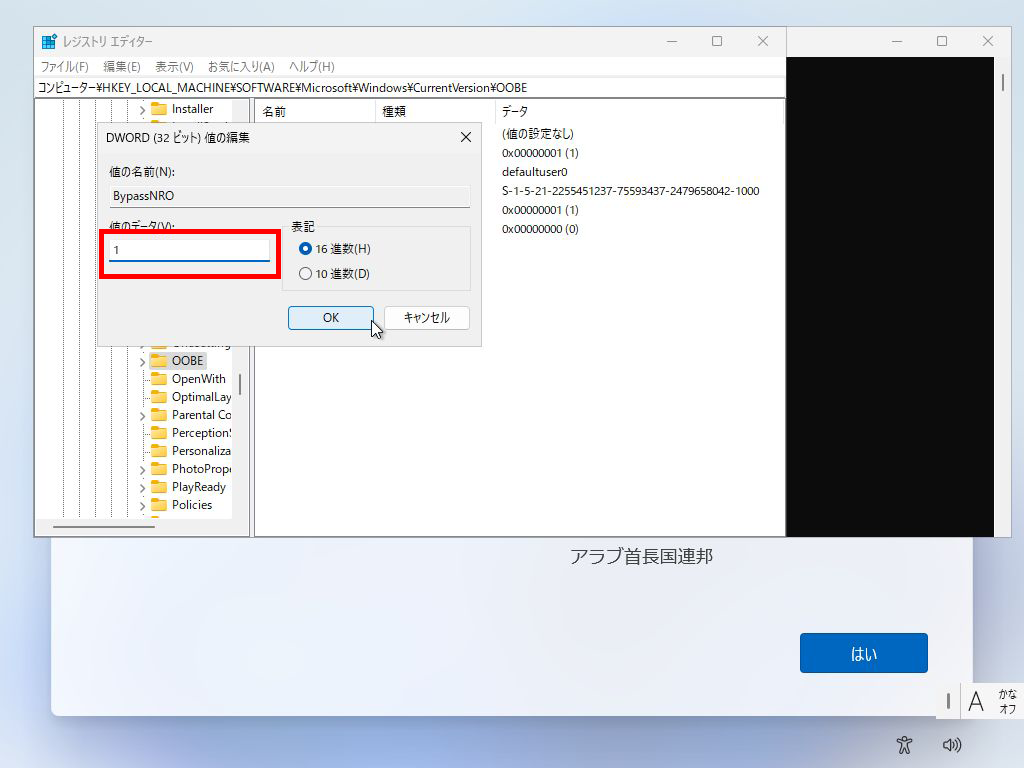Click the blue はい button
The height and width of the screenshot is (768, 1024).
(863, 653)
